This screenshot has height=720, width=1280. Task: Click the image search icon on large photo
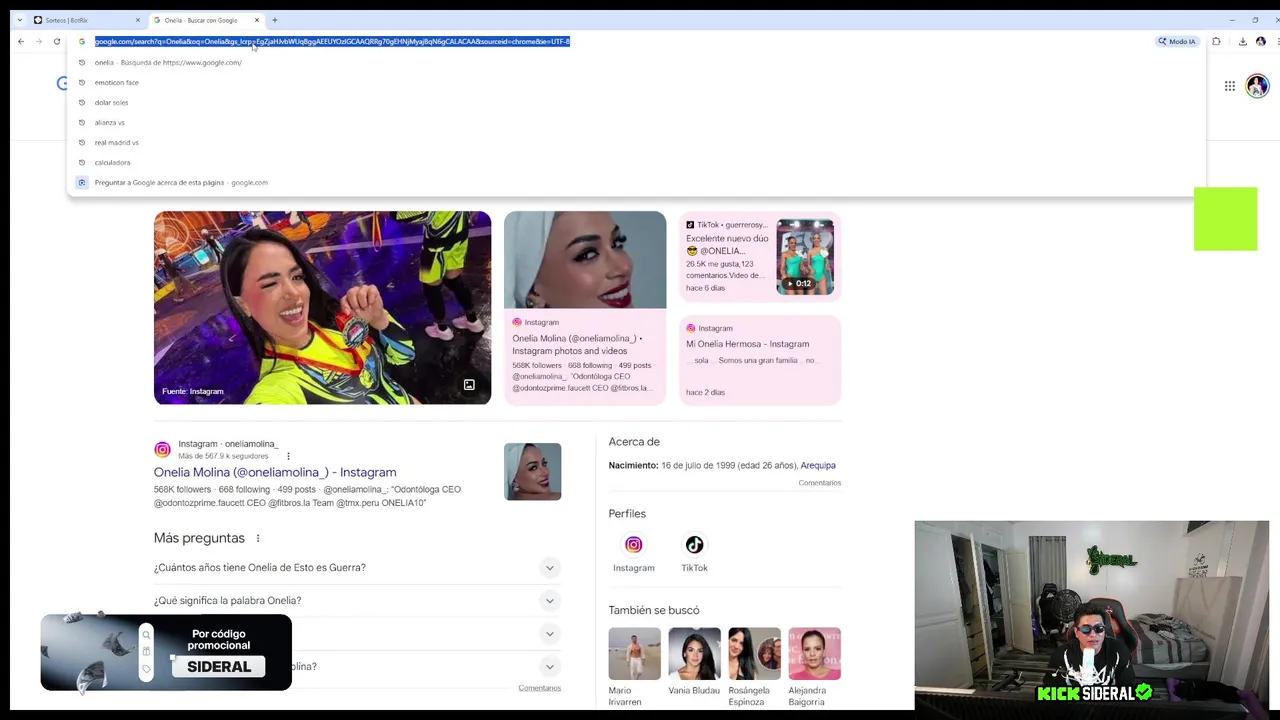[x=469, y=385]
